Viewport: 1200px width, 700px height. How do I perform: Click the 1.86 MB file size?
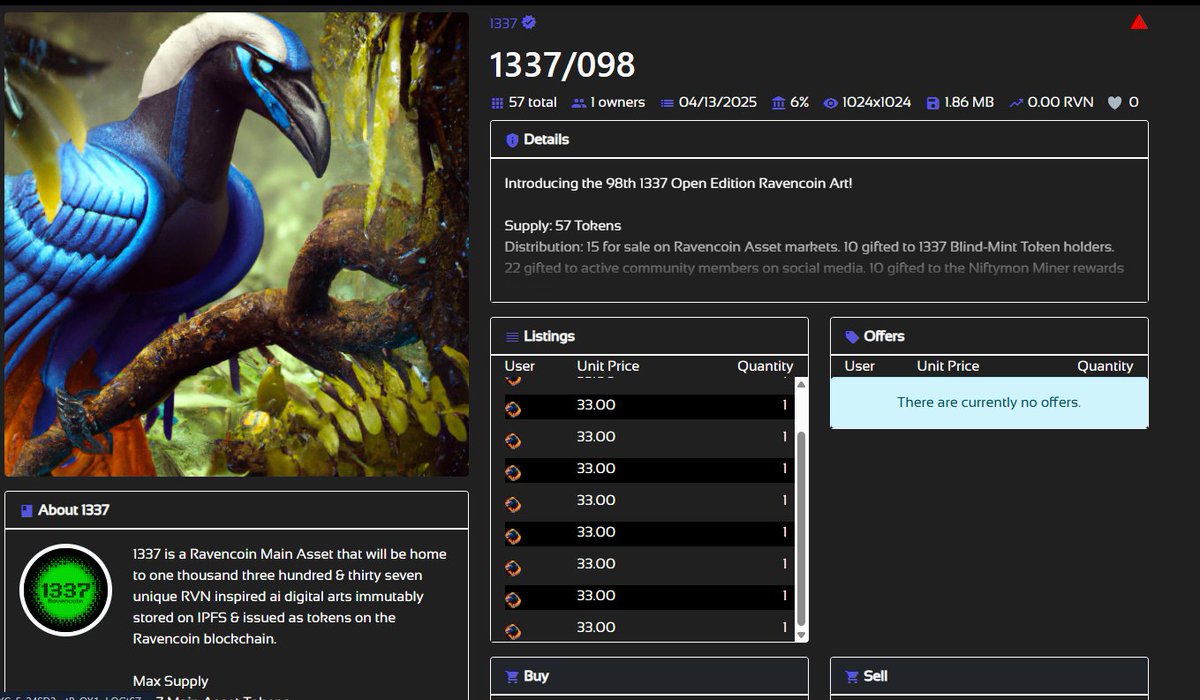[x=969, y=102]
